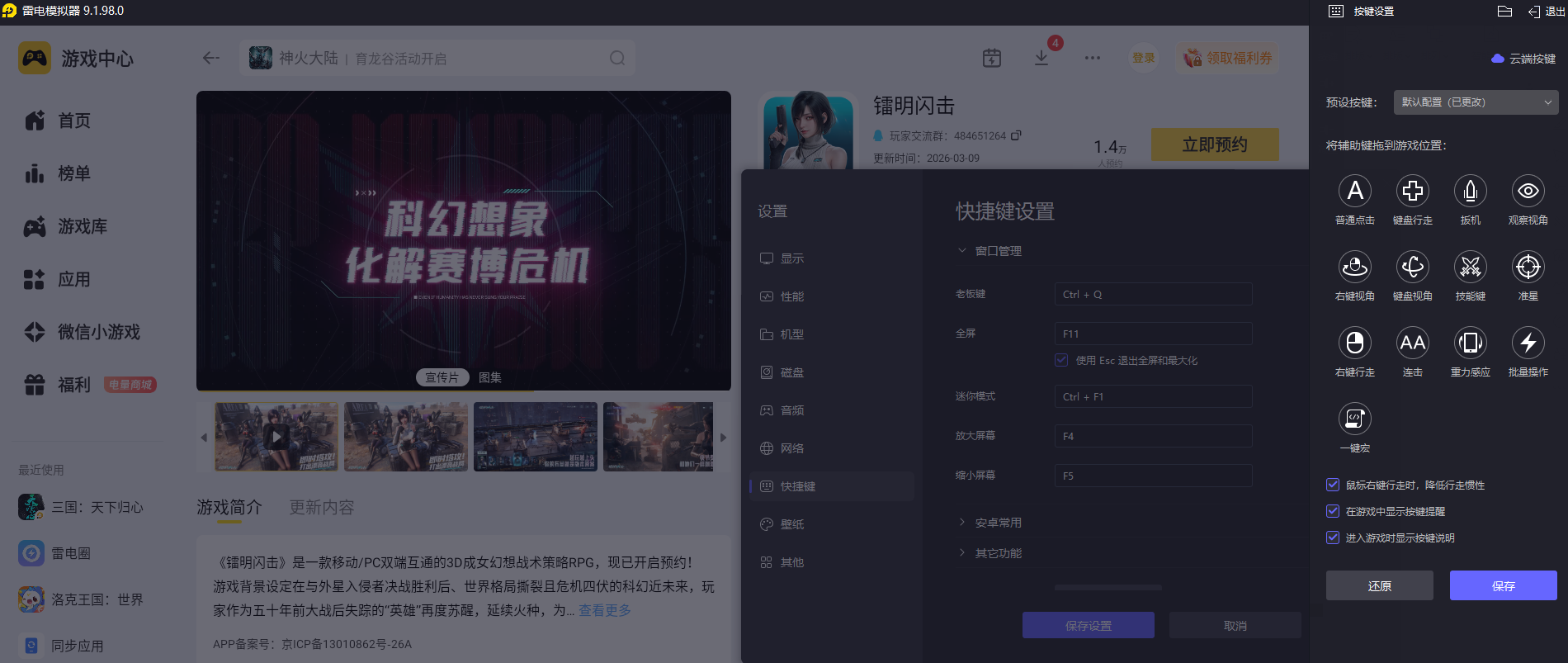The height and width of the screenshot is (663, 1568).
Task: Play the first trailer thumbnail
Action: coord(276,437)
